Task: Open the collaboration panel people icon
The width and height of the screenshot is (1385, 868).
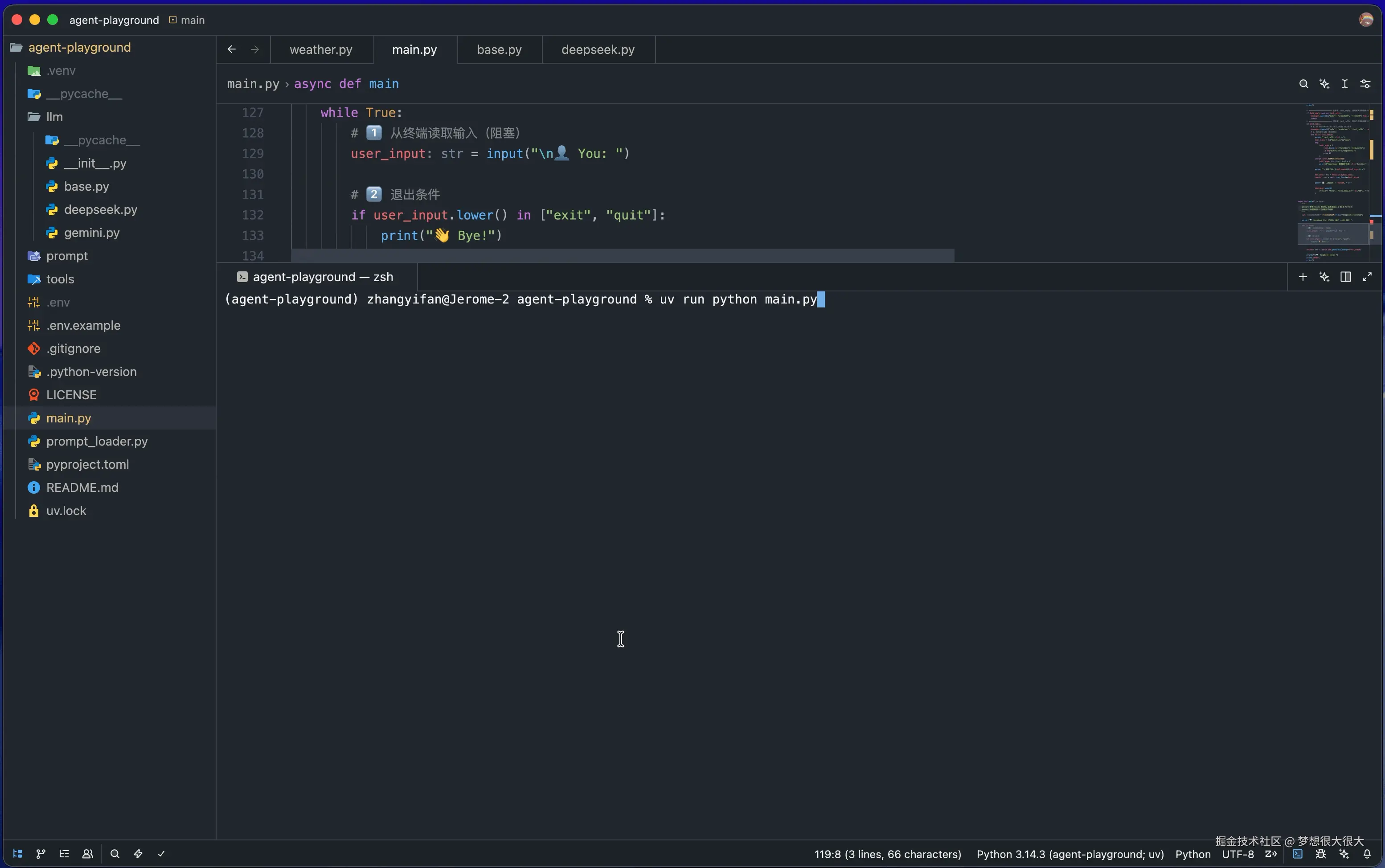Action: [x=87, y=854]
